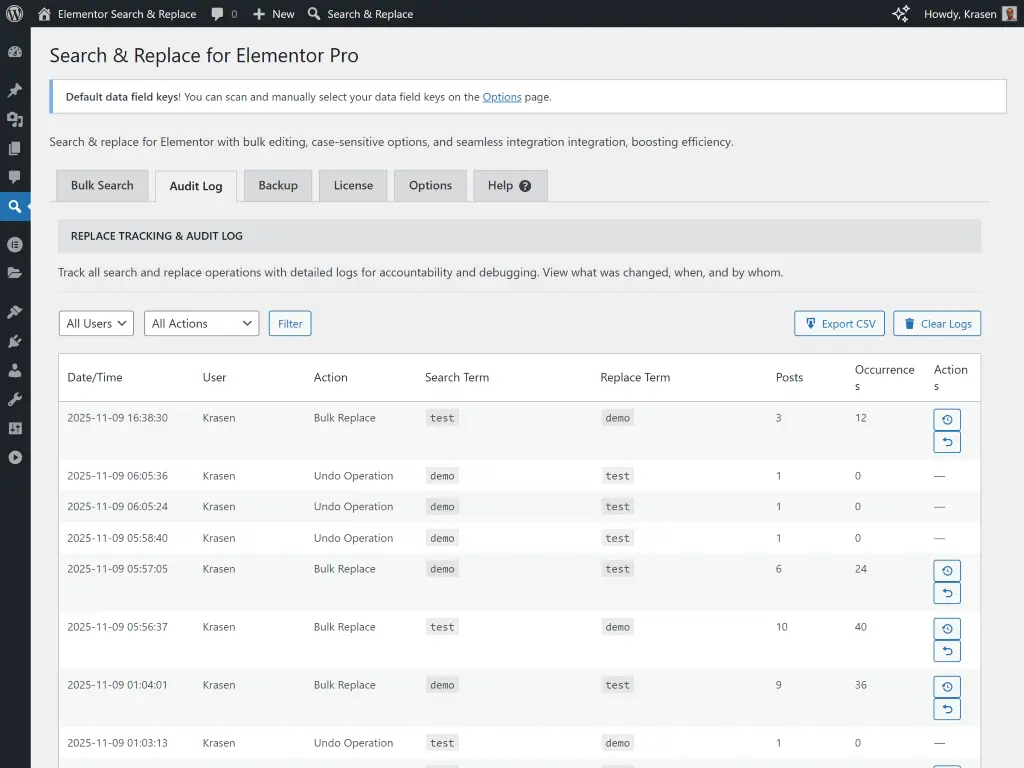This screenshot has width=1024, height=768.
Task: Open the Bulk Search tab
Action: [x=102, y=185]
